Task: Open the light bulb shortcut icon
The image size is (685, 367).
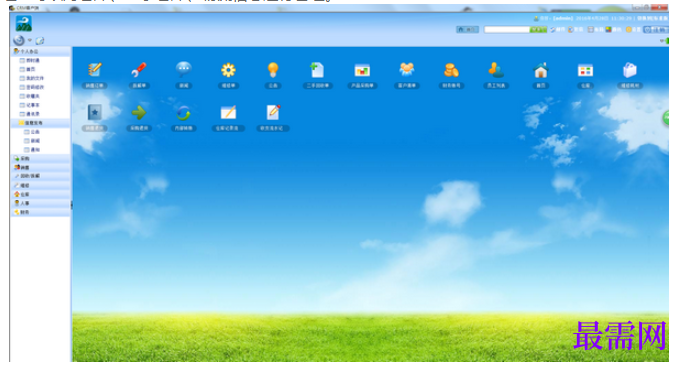Action: [273, 70]
